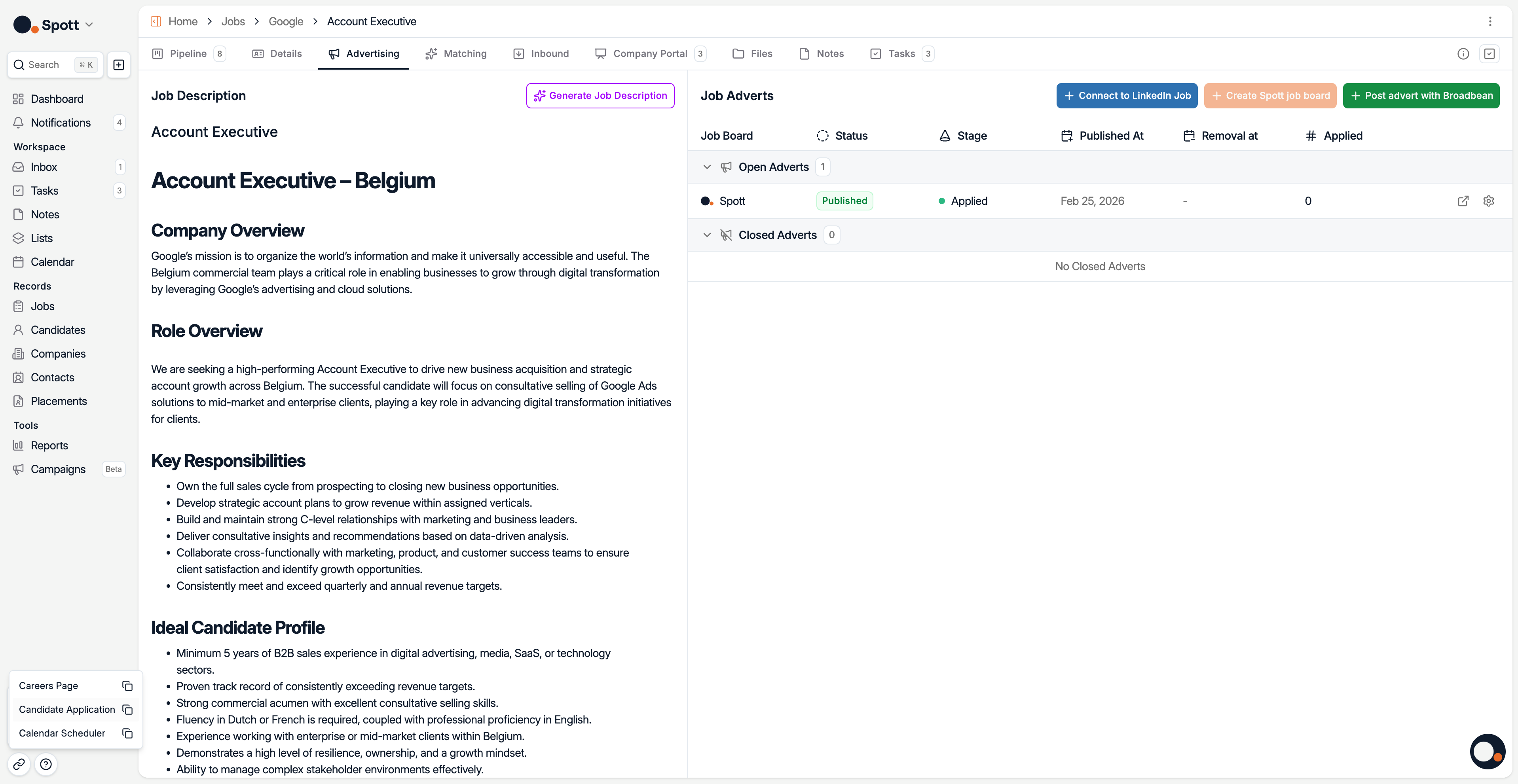Screen dimensions: 1518x784
Task: Go to Google in the breadcrumb
Action: tap(286, 22)
